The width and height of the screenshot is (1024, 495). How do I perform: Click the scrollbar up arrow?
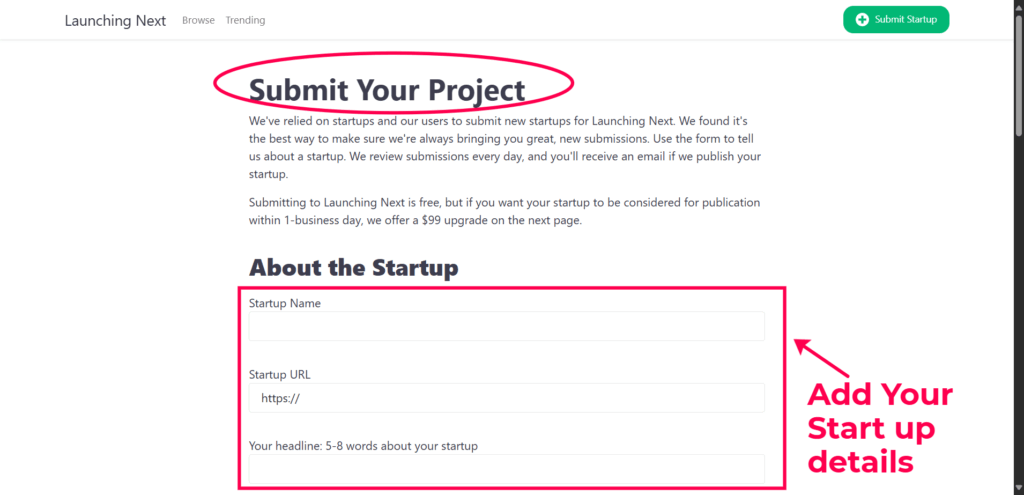[x=1018, y=5]
